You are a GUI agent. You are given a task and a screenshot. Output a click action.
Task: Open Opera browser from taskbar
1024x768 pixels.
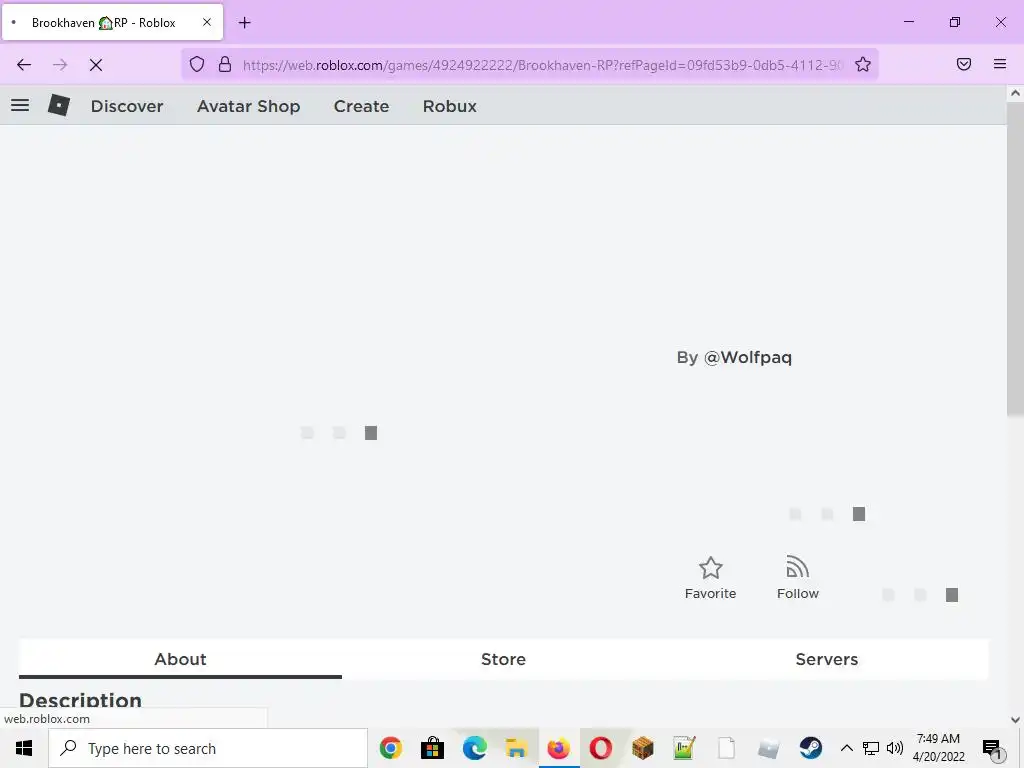[600, 748]
